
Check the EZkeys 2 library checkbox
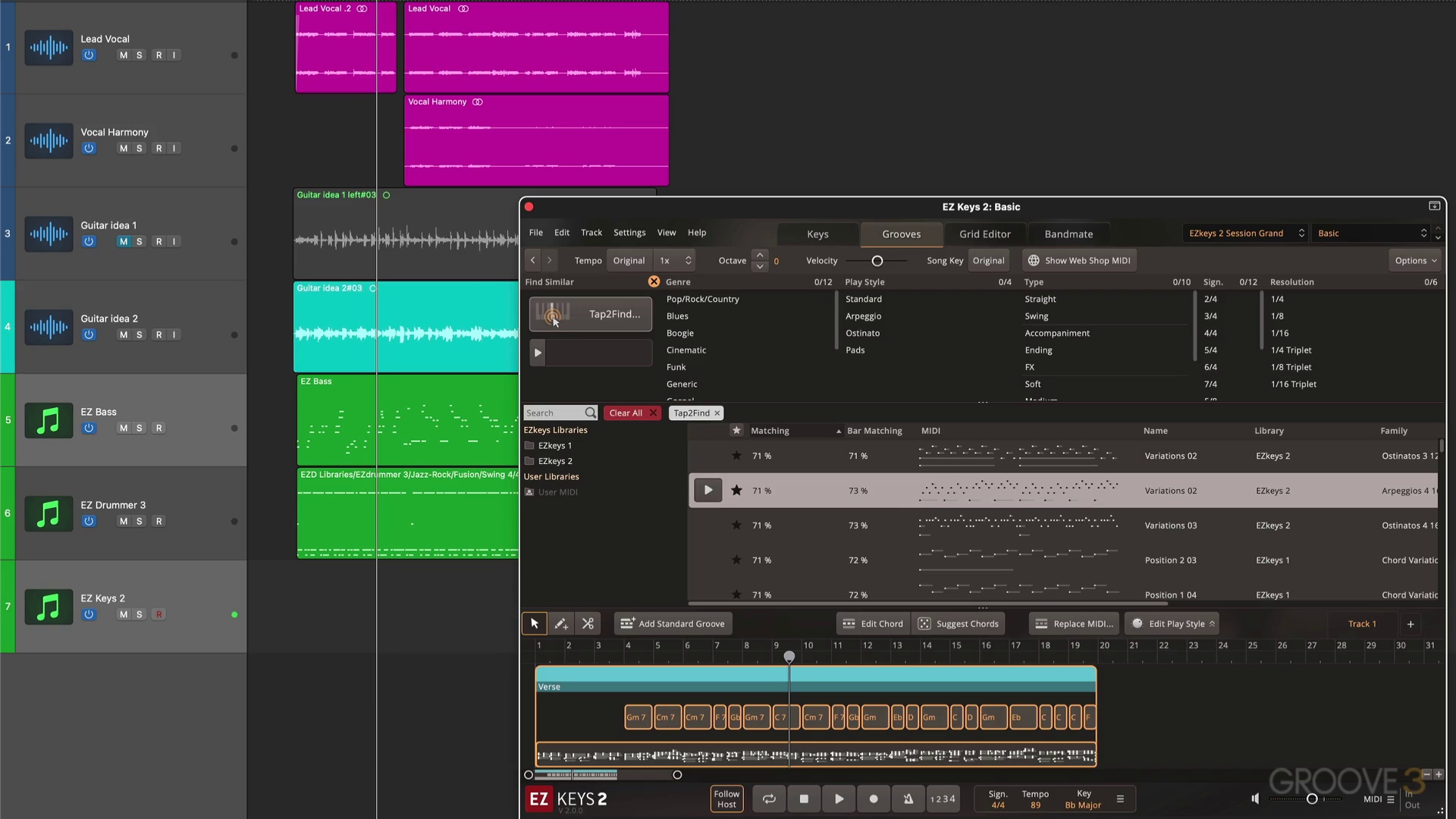tap(529, 461)
